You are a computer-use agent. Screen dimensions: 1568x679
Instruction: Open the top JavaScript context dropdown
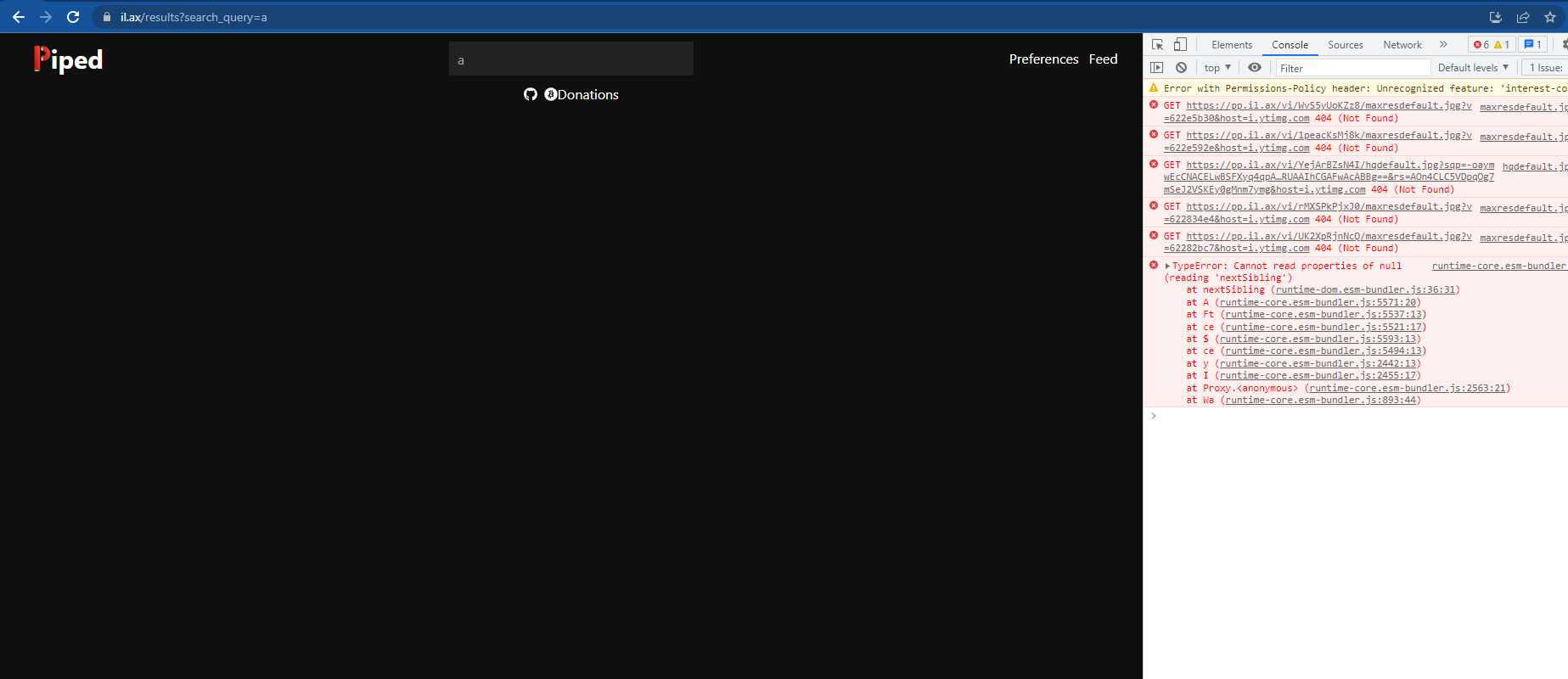click(1217, 68)
